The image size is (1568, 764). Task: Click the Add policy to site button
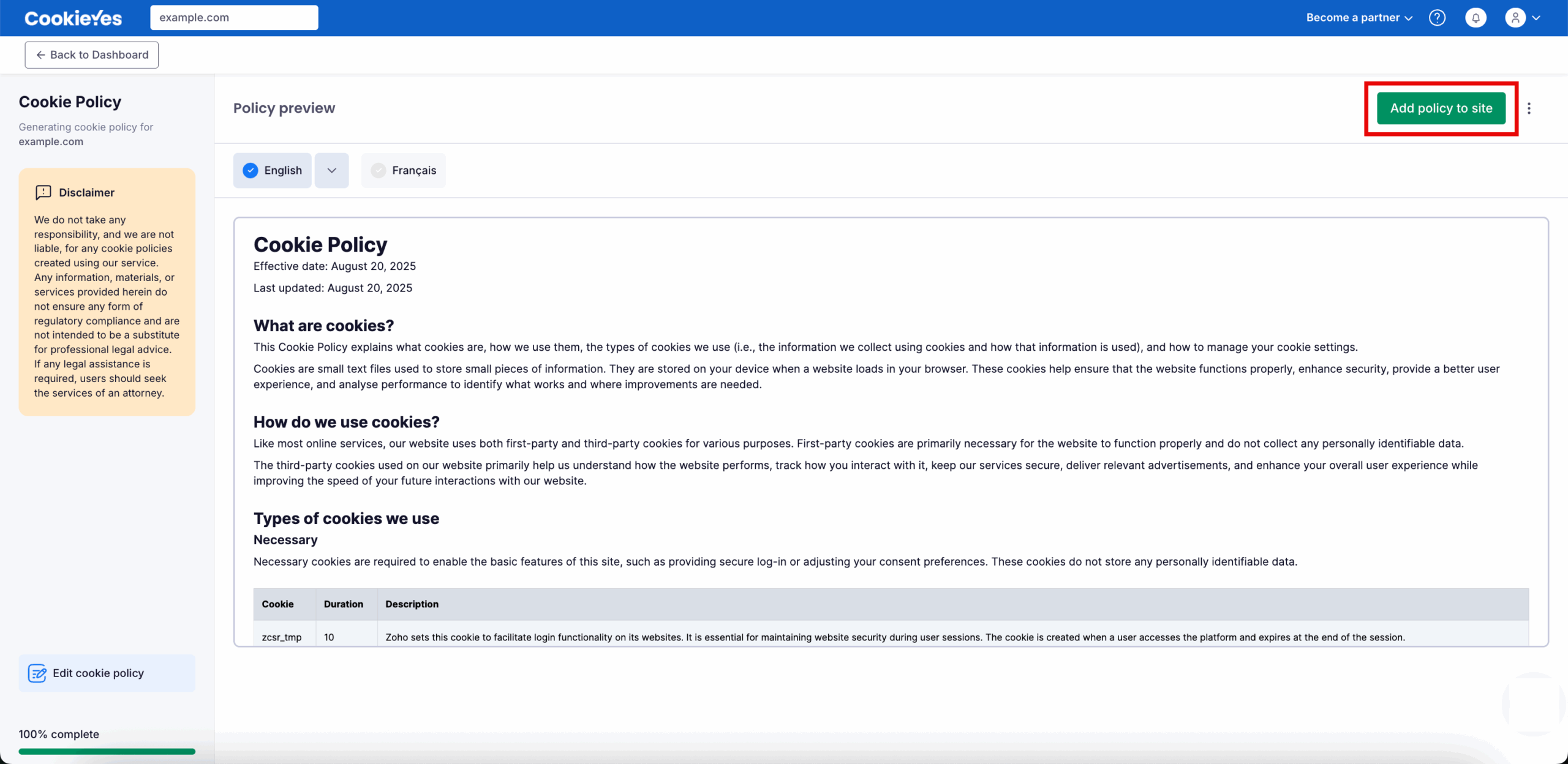[1441, 108]
